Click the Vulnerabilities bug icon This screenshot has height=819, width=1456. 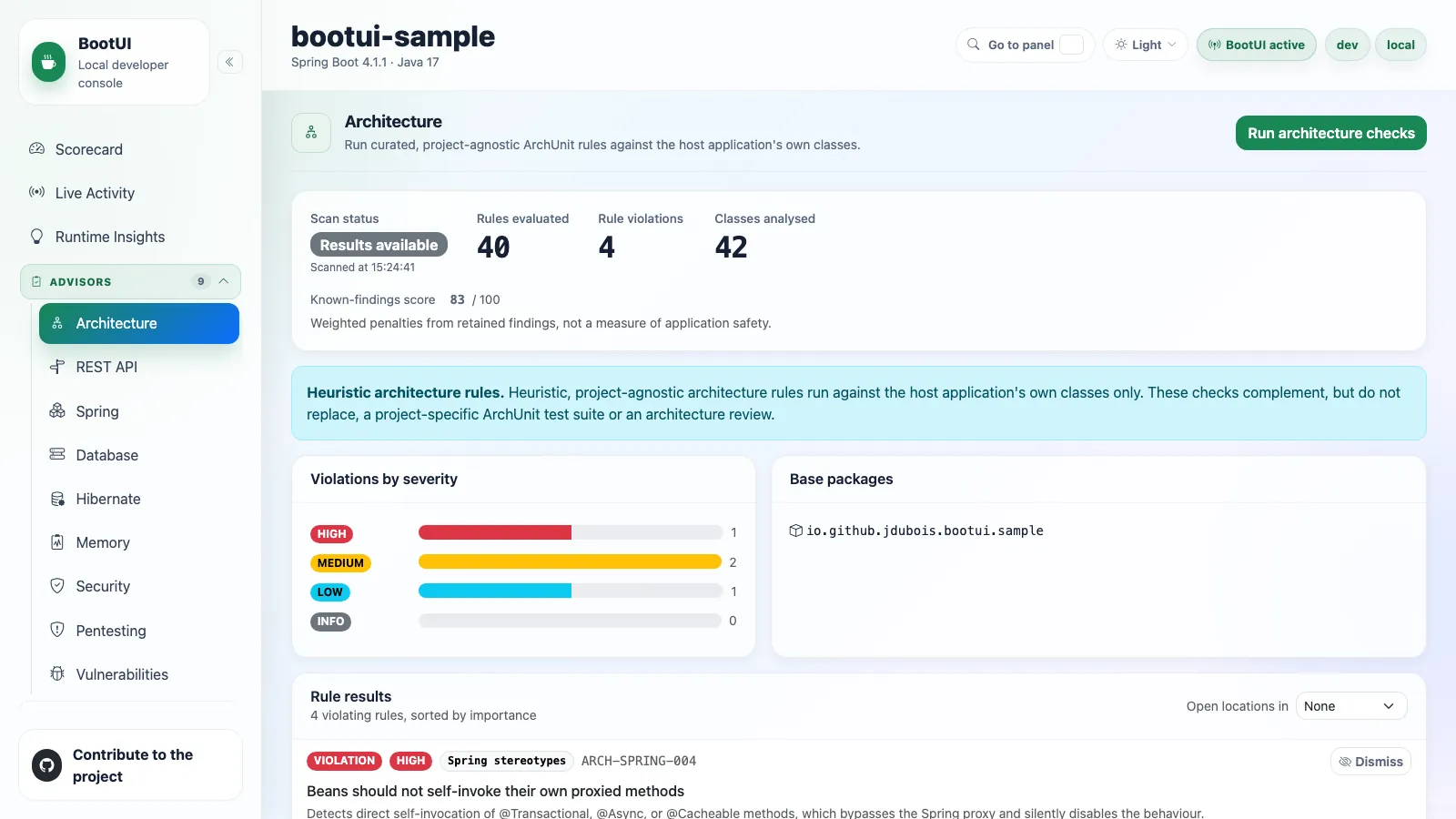click(57, 673)
